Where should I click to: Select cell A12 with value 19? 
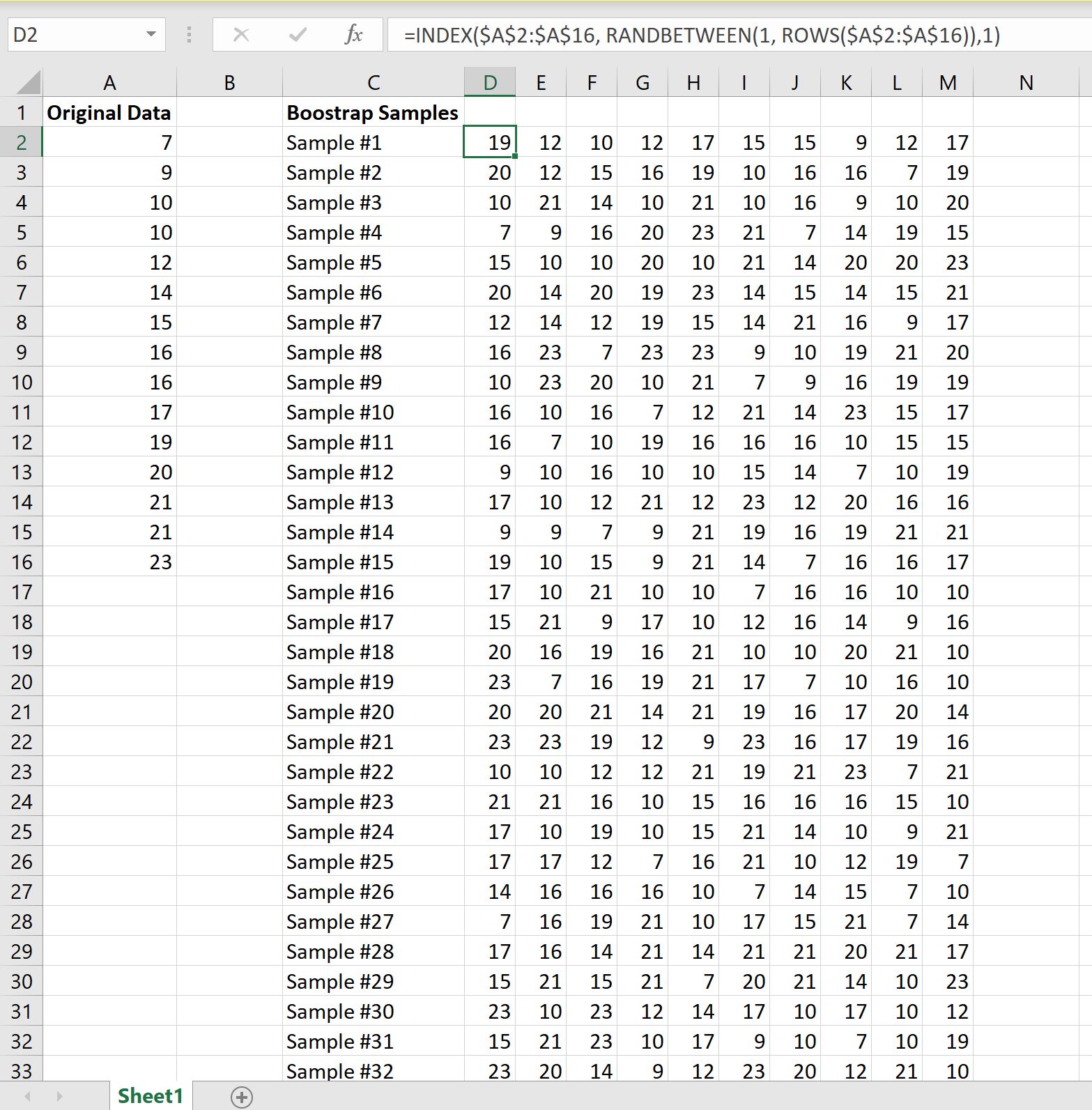pyautogui.click(x=109, y=442)
